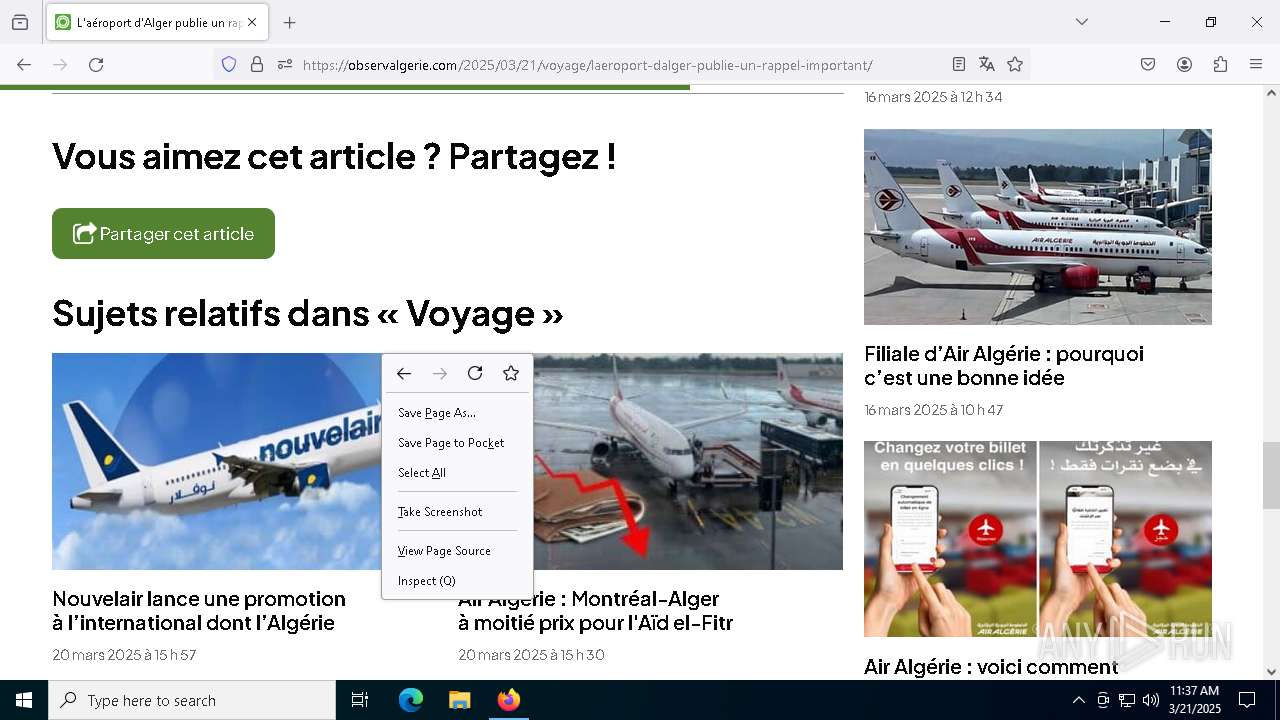
Task: Reload page from browser toolbar
Action: click(96, 65)
